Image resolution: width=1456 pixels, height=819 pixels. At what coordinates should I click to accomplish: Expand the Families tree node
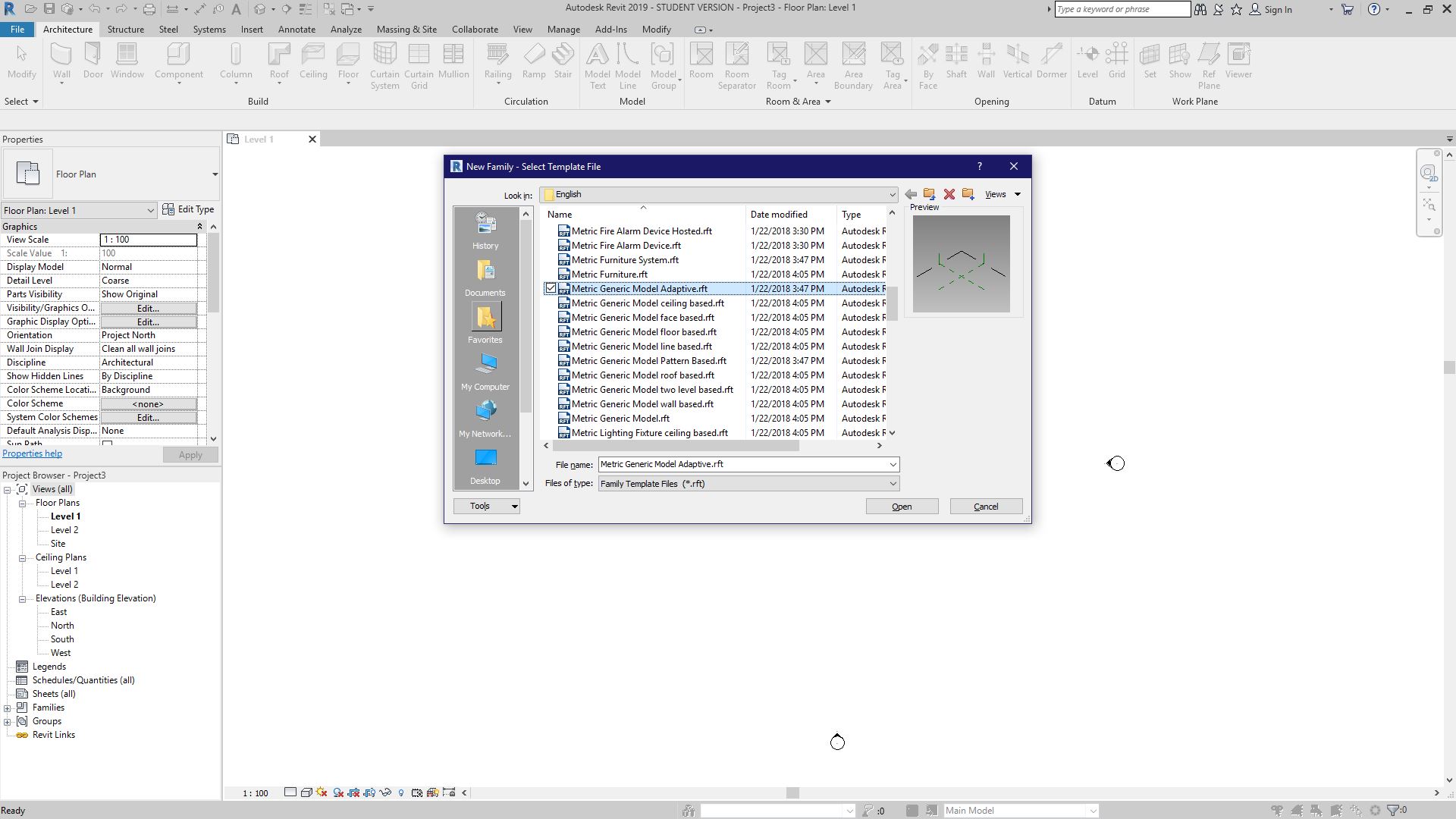point(8,708)
